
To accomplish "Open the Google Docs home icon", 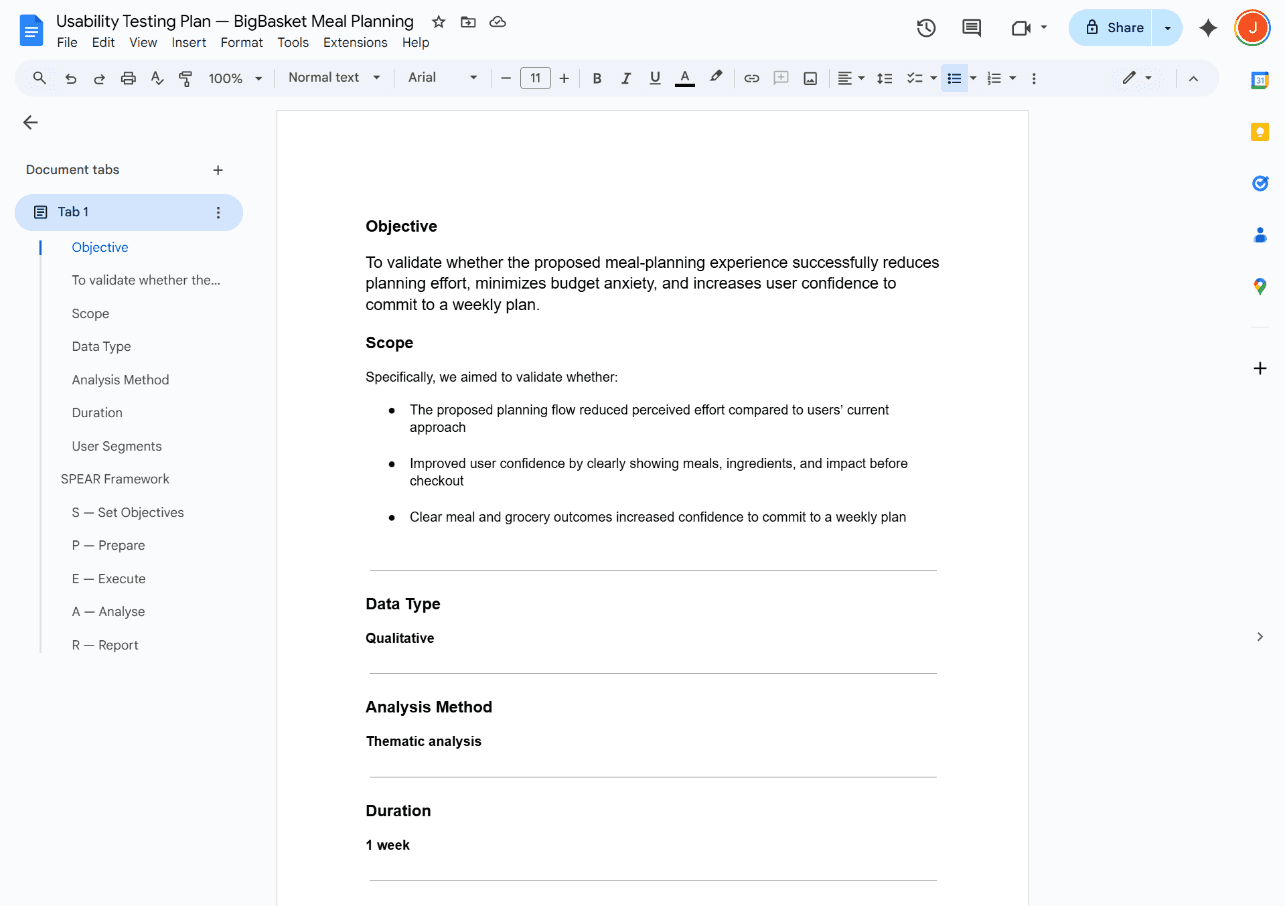I will tap(31, 30).
